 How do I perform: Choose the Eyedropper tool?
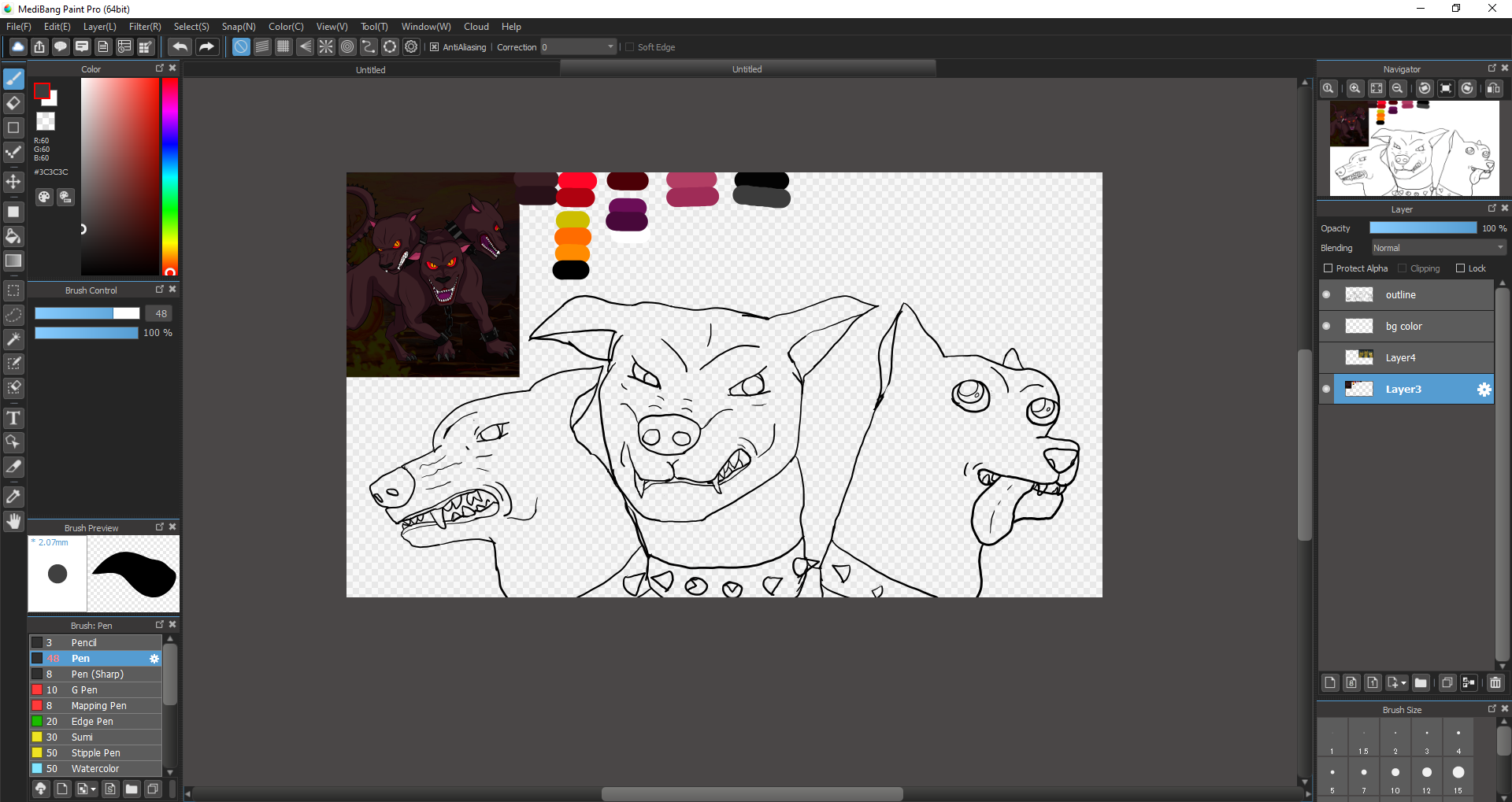click(x=13, y=497)
